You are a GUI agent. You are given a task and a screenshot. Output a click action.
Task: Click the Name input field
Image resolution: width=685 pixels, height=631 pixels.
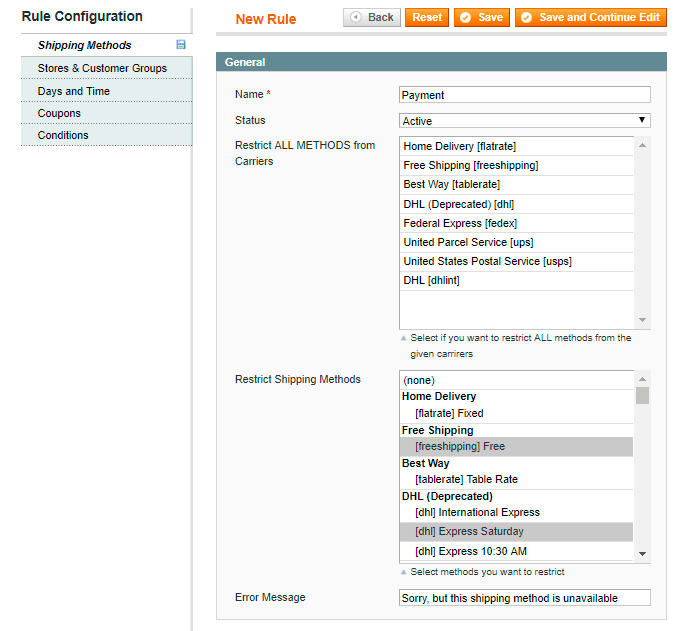coord(524,95)
